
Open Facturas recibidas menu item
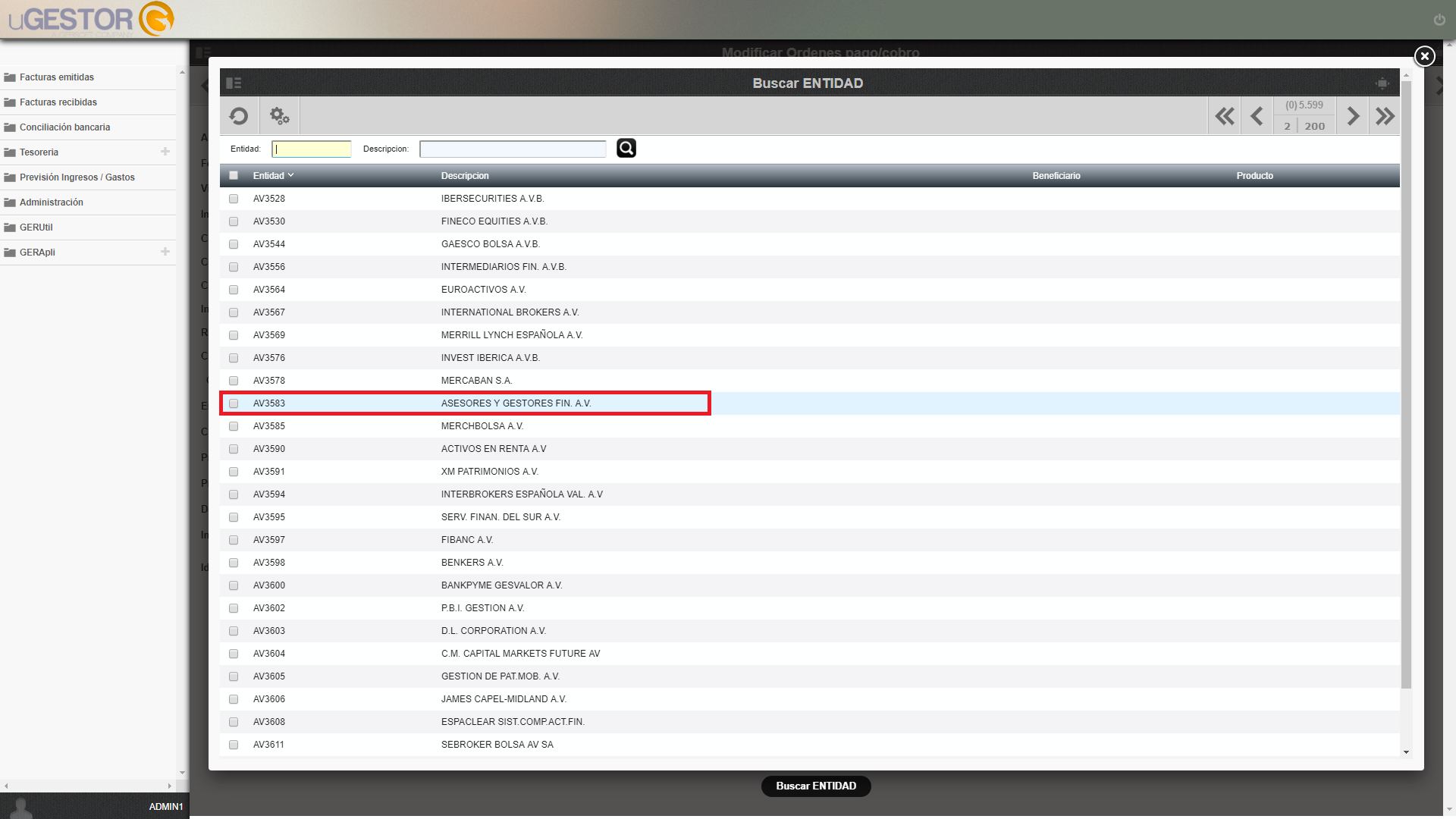(x=58, y=102)
